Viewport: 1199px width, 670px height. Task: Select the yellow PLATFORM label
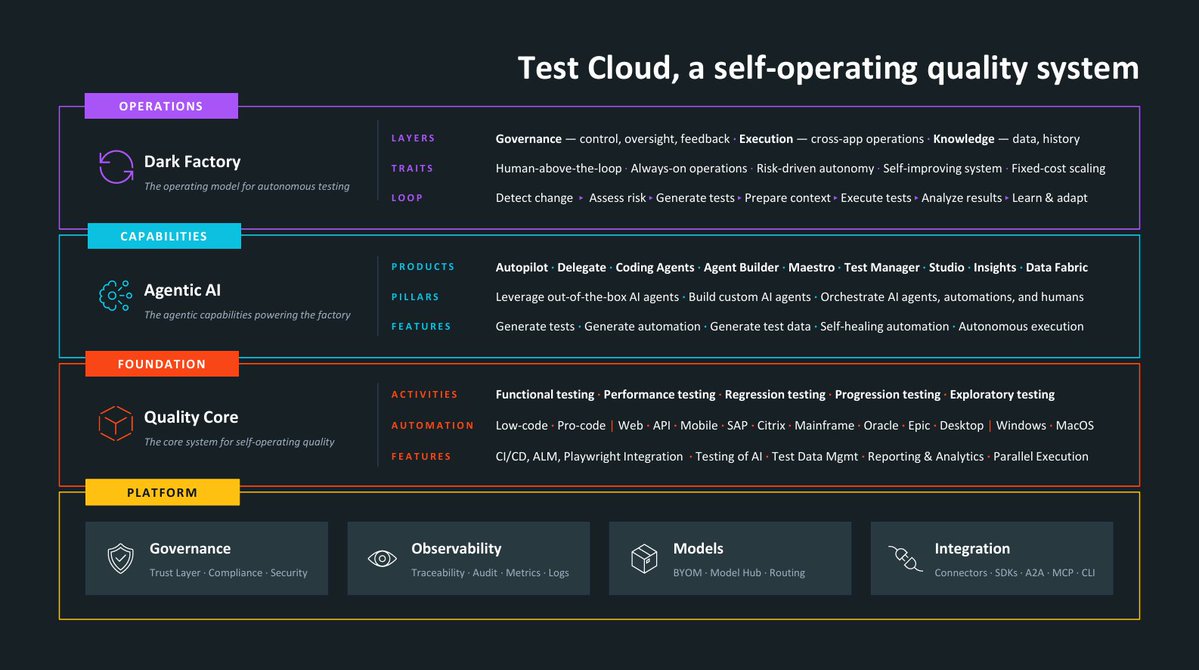click(162, 493)
